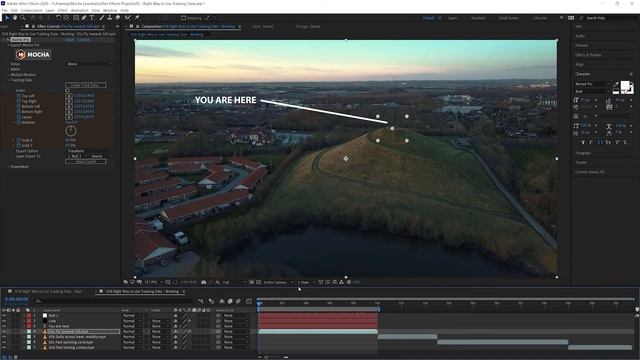Adjust the Rotation dial control
This screenshot has height=360, width=640.
(x=71, y=131)
